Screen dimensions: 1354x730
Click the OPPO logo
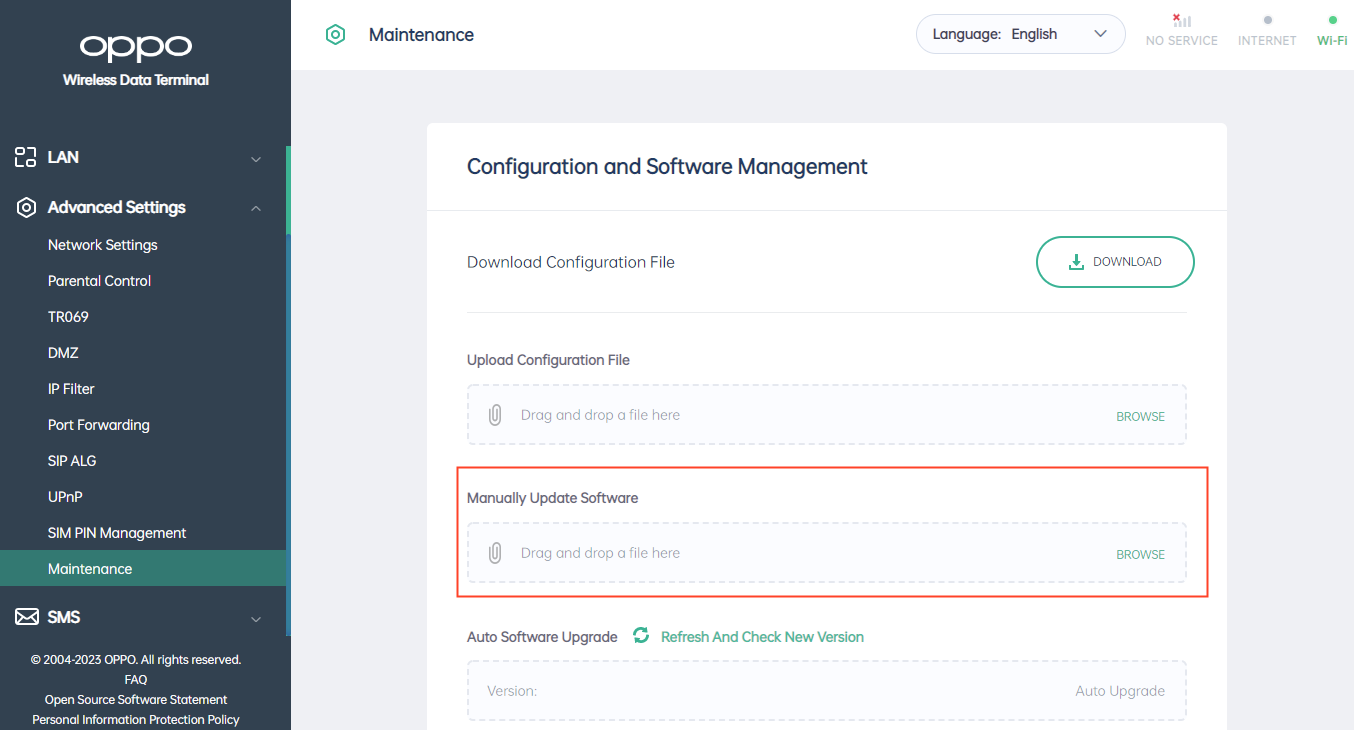pos(135,47)
